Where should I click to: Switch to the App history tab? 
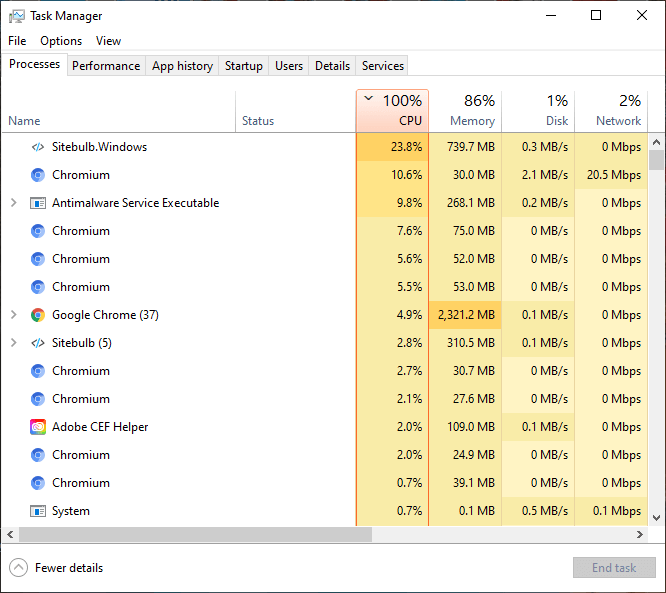point(182,66)
